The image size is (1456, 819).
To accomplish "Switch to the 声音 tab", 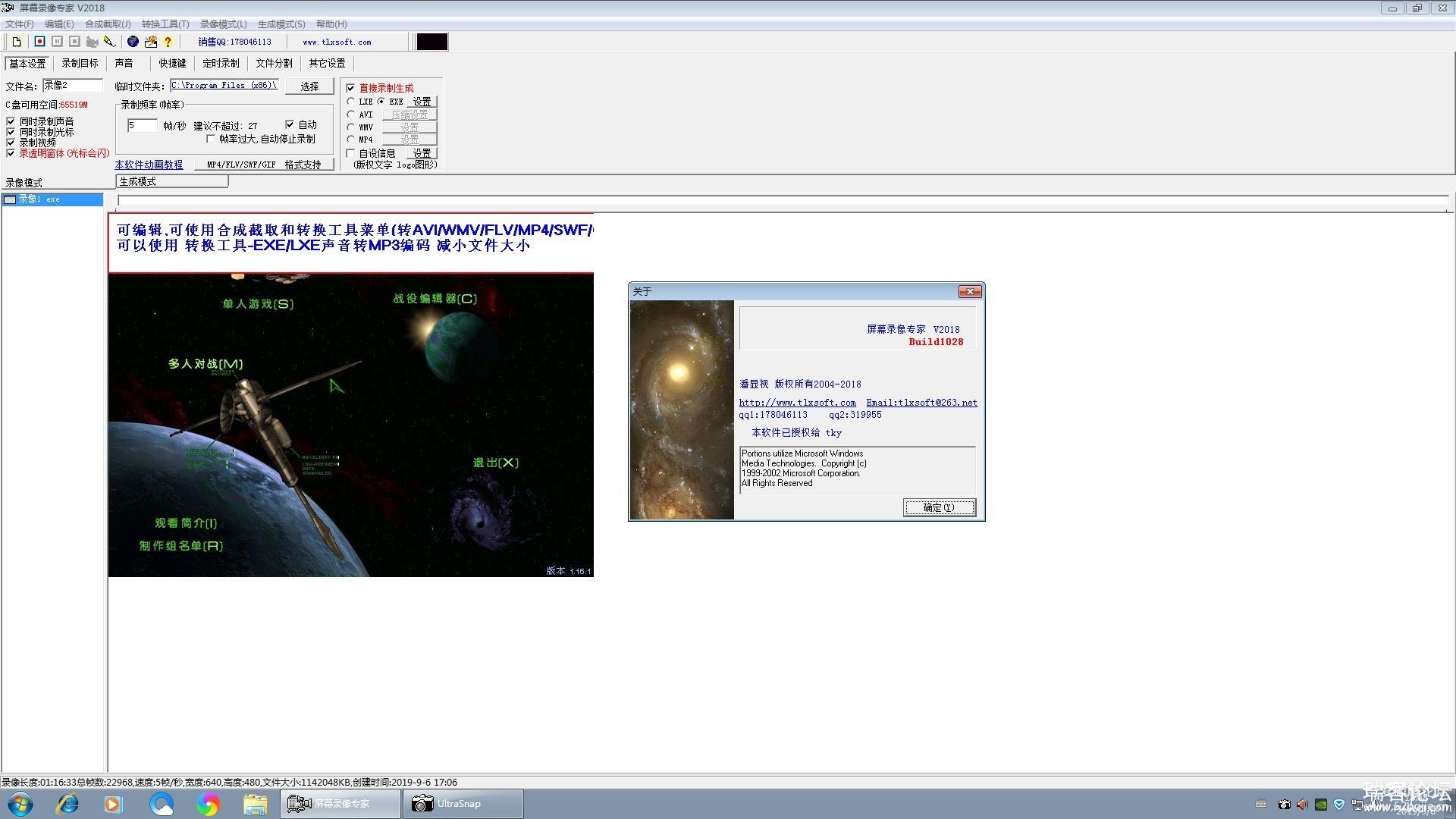I will point(124,64).
